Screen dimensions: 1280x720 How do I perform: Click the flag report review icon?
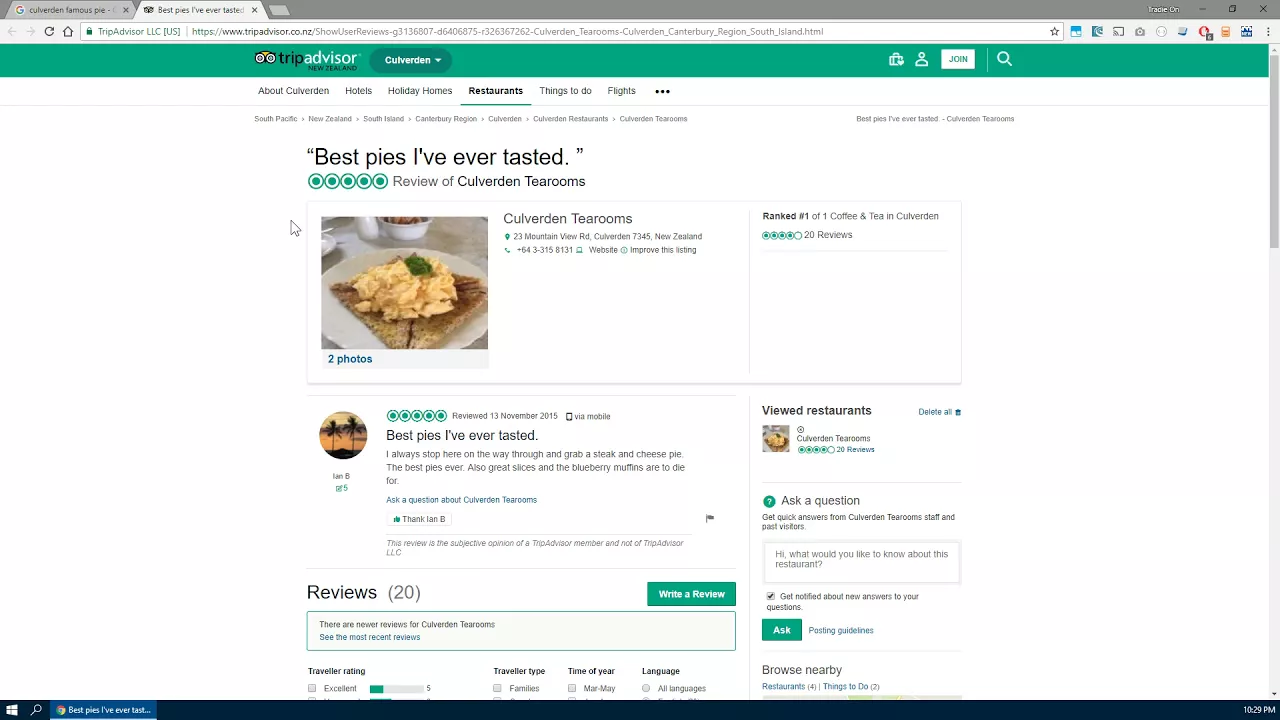coord(710,518)
